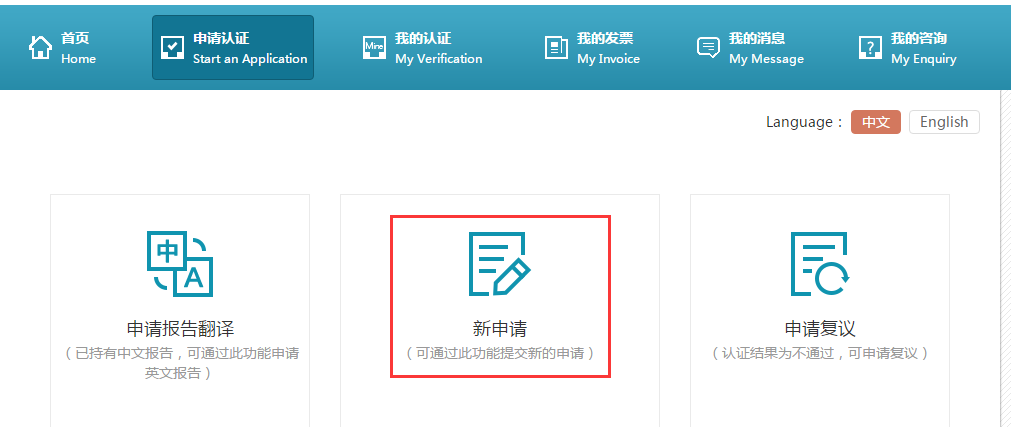The image size is (1011, 427).
Task: Click the 申请报告翻译 title link
Action: point(180,329)
